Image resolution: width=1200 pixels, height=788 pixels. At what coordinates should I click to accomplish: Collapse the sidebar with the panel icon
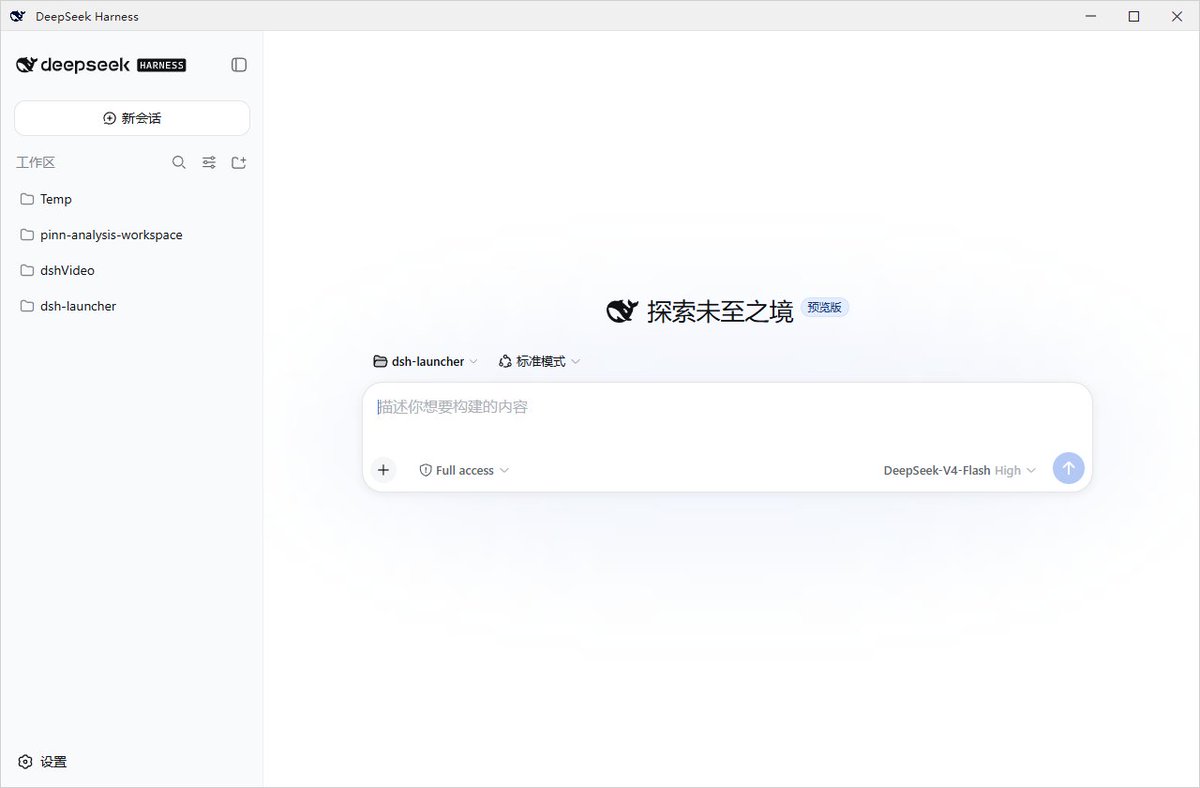[x=239, y=65]
